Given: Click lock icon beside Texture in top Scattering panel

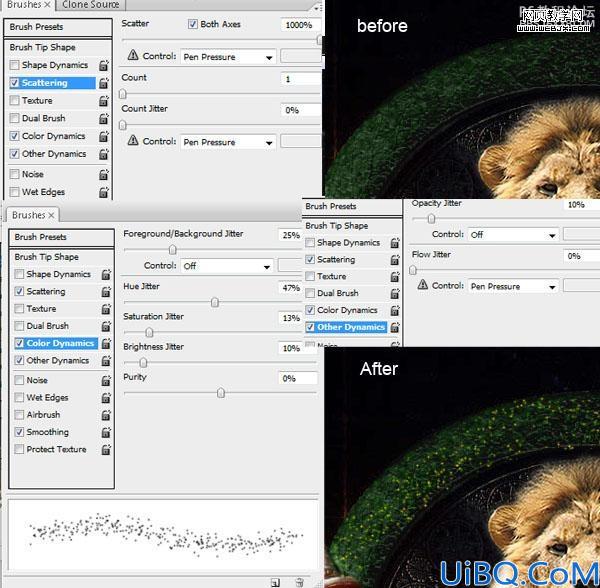Looking at the screenshot, I should click(104, 101).
